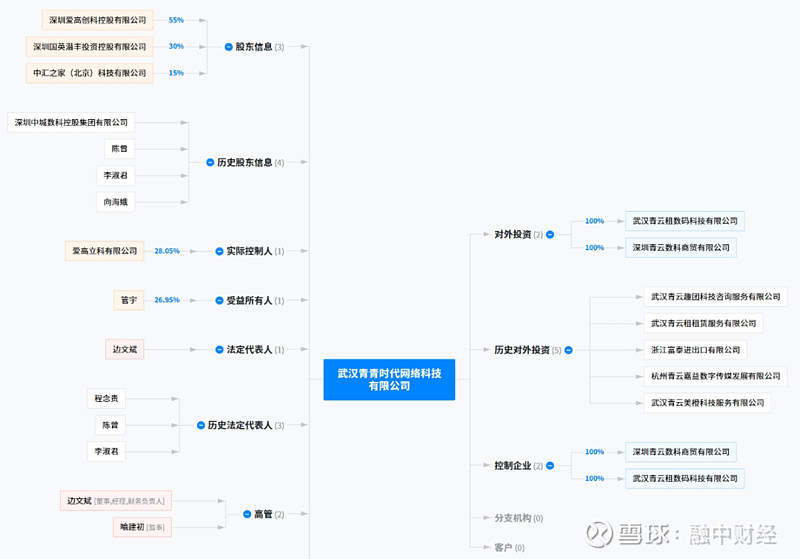The height and width of the screenshot is (559, 800).
Task: Open supervisor 喻捷初 [监事]
Action: pos(142,527)
